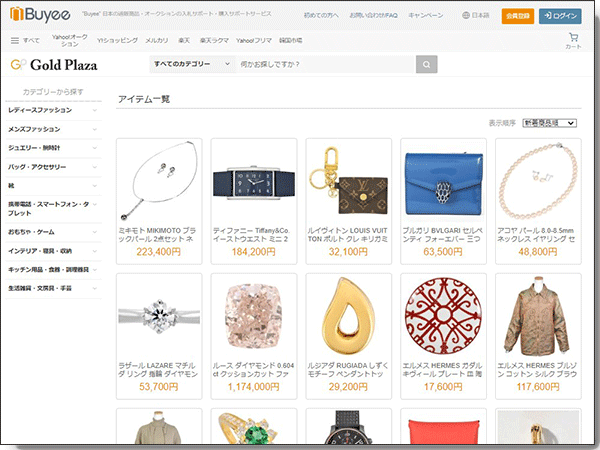This screenshot has width=600, height=450.
Task: Open the HERMES blouson jacket thumbnail
Action: (x=538, y=316)
